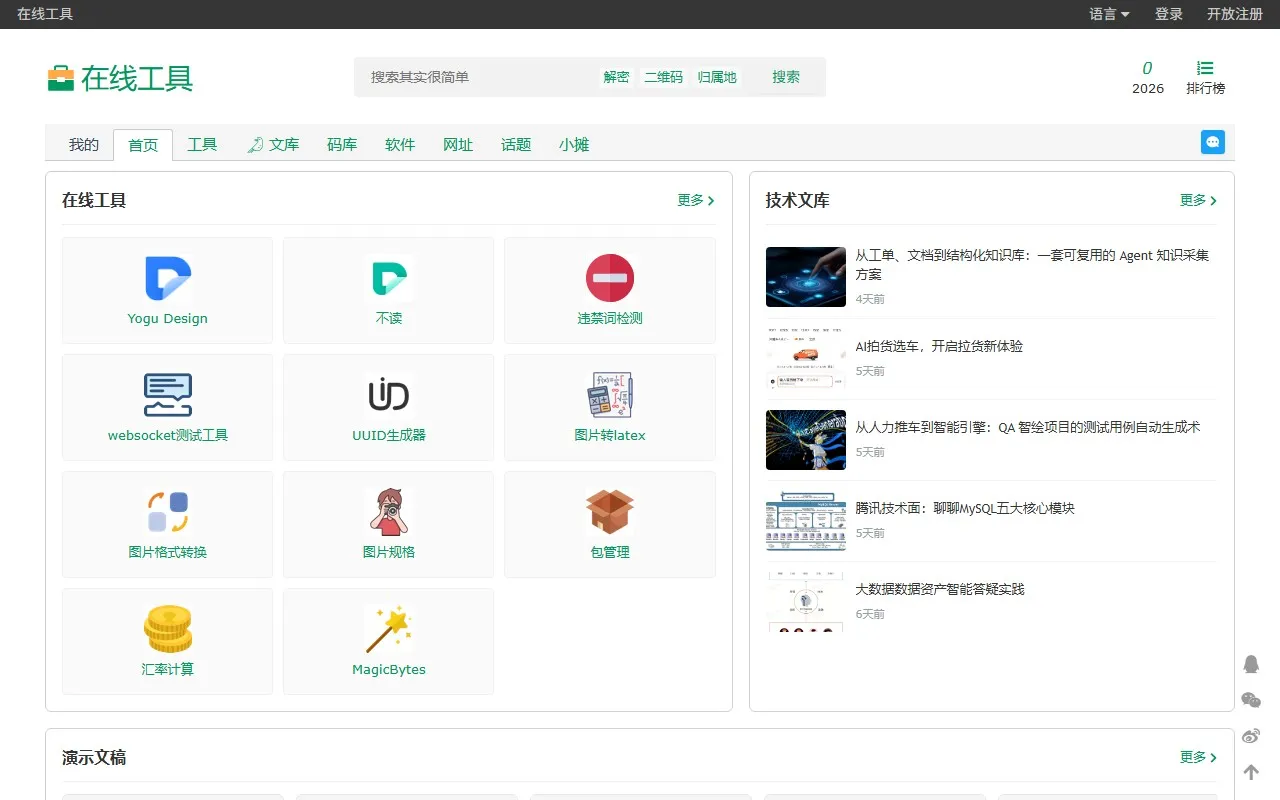Launch the MagicBytes wand tool

click(388, 641)
